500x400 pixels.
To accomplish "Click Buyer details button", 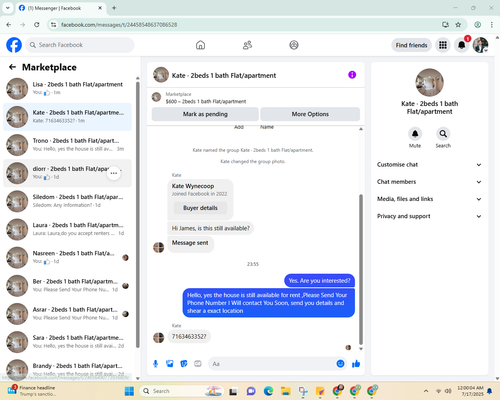I will pos(200,208).
